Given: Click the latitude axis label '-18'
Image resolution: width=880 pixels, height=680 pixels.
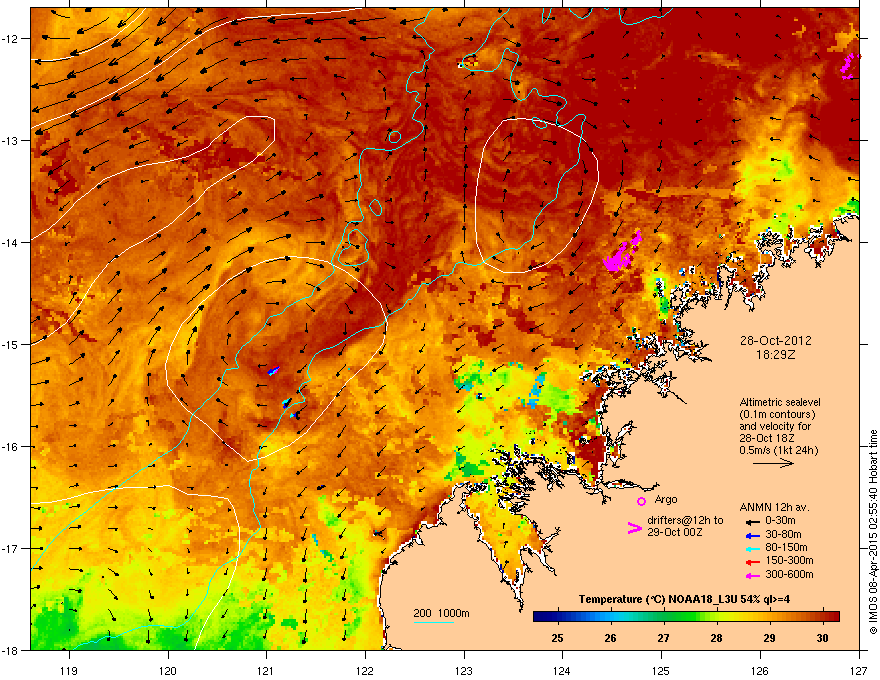Looking at the screenshot, I should [x=11, y=650].
